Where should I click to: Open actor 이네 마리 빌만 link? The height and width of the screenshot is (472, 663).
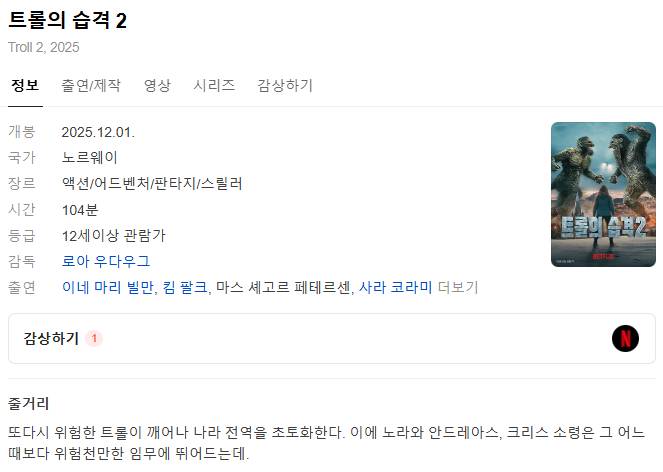(107, 288)
